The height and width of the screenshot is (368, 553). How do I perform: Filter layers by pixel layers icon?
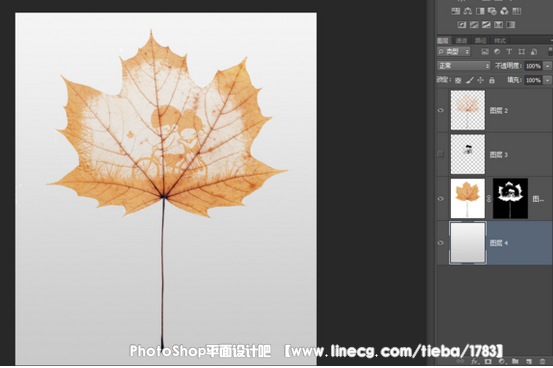[x=485, y=52]
